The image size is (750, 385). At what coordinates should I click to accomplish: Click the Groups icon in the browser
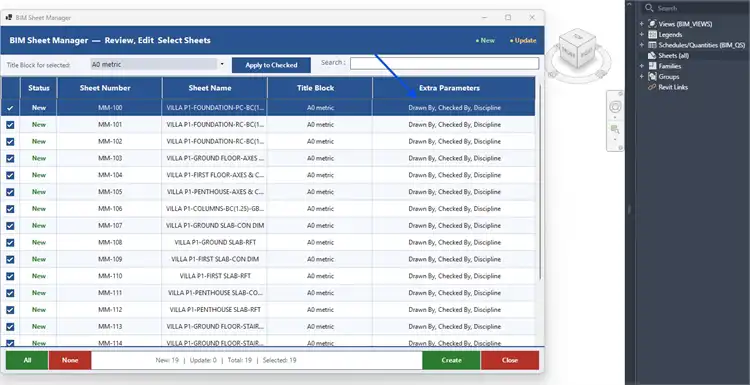pyautogui.click(x=652, y=77)
